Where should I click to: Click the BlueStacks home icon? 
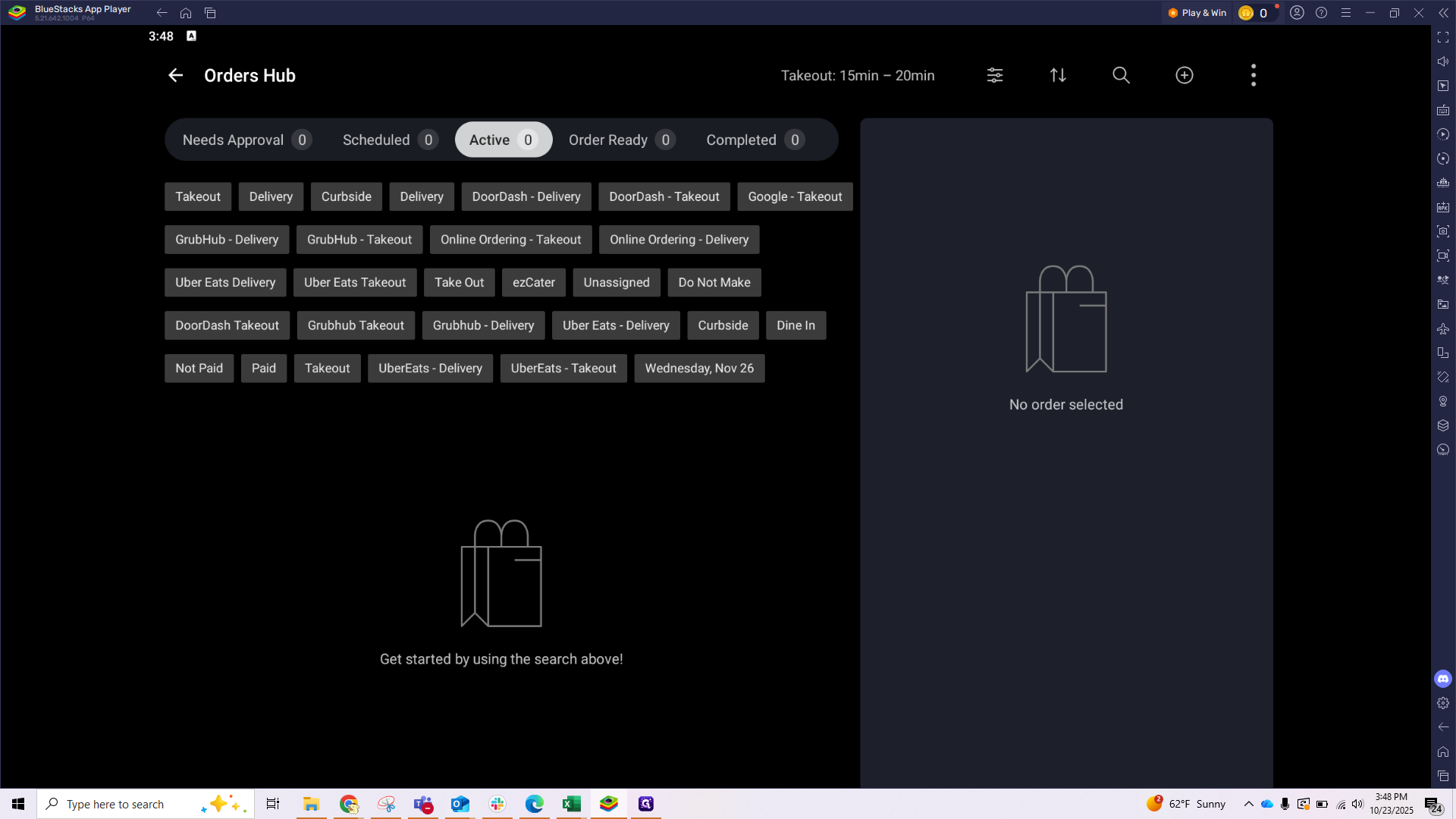(186, 13)
